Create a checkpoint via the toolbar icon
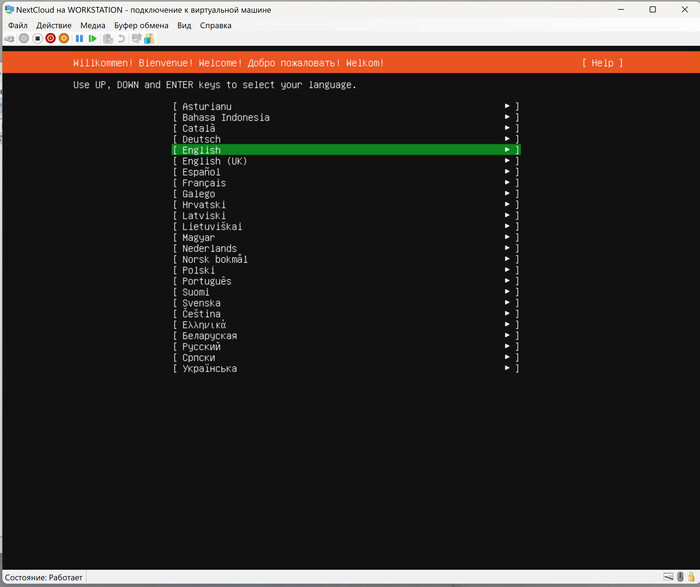This screenshot has height=587, width=700. (108, 38)
